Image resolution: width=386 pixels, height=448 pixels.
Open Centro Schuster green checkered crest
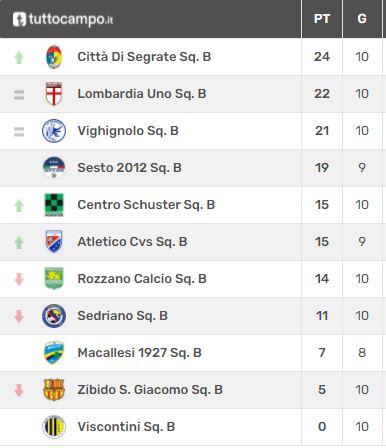point(54,205)
